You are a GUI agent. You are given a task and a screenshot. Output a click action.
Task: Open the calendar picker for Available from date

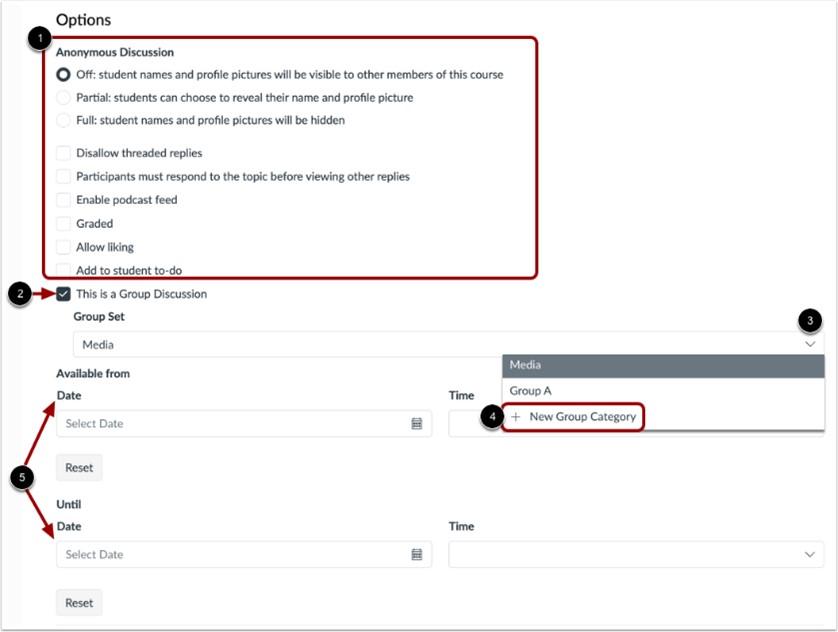(x=416, y=423)
